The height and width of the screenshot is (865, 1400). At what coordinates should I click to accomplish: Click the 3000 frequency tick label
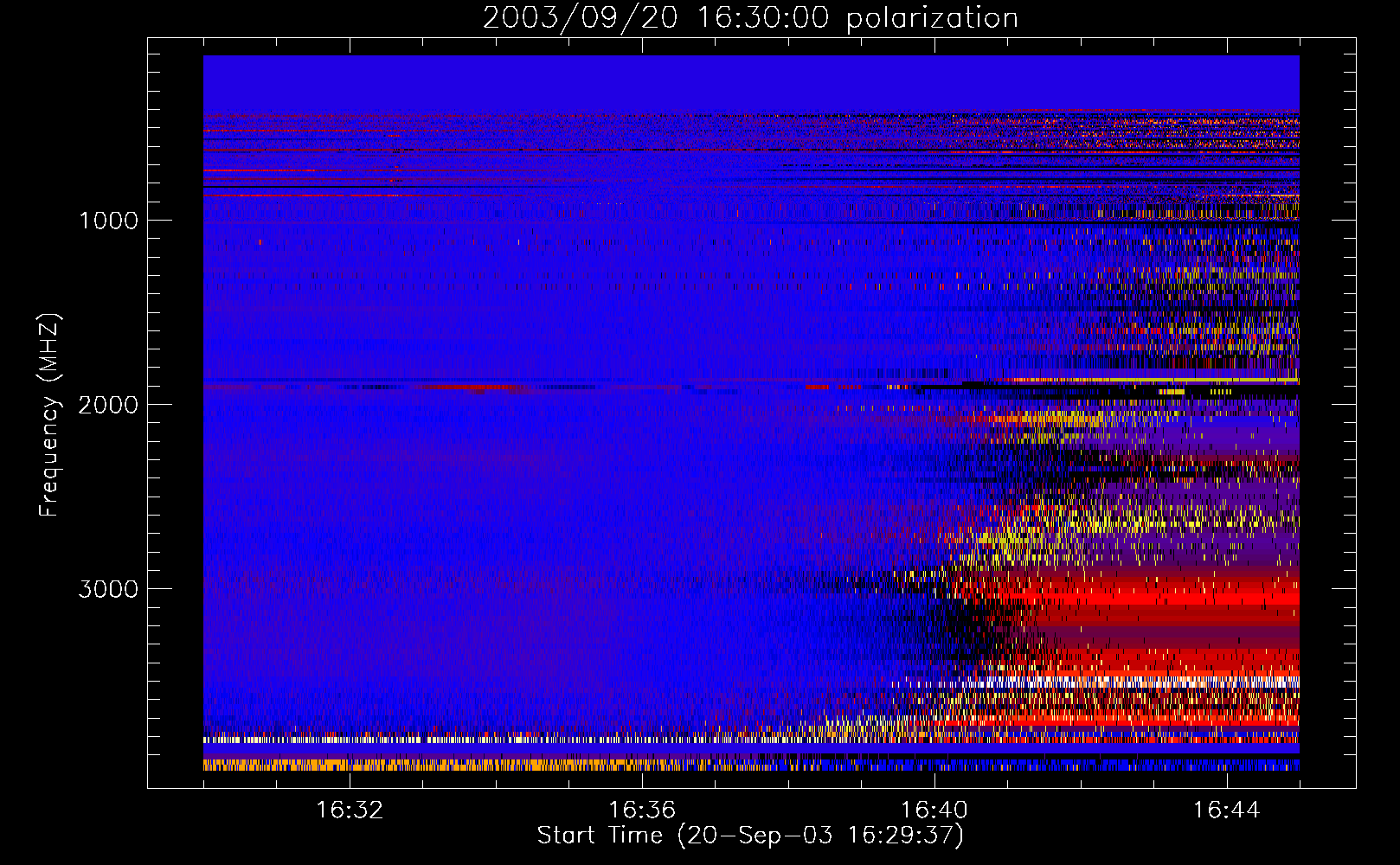point(108,589)
